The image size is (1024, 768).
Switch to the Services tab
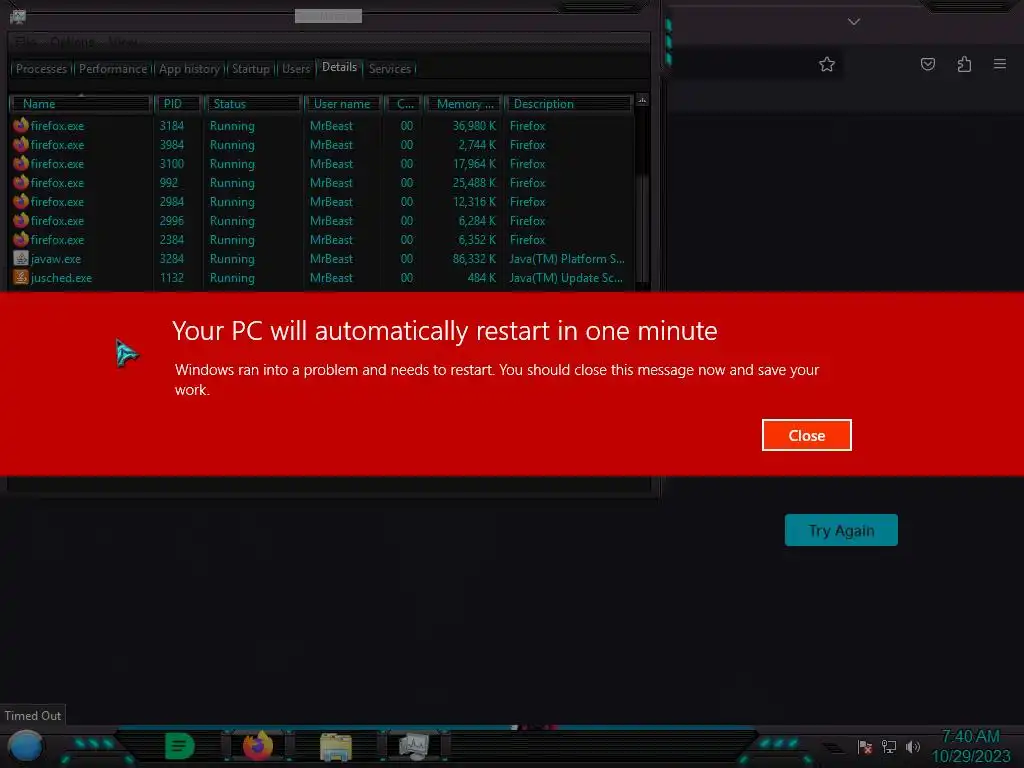pyautogui.click(x=390, y=69)
